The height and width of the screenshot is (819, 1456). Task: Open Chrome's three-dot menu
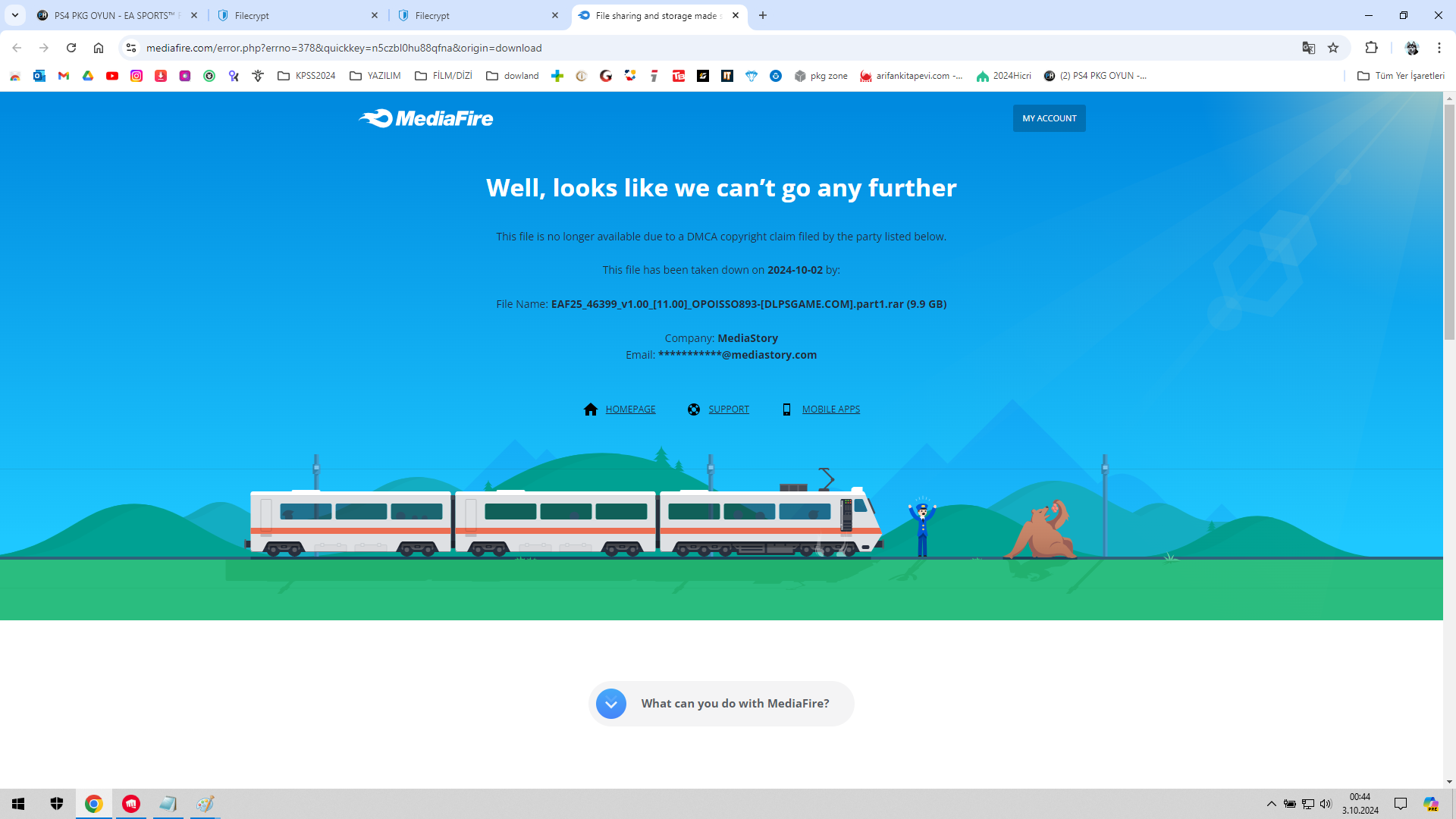pyautogui.click(x=1439, y=48)
